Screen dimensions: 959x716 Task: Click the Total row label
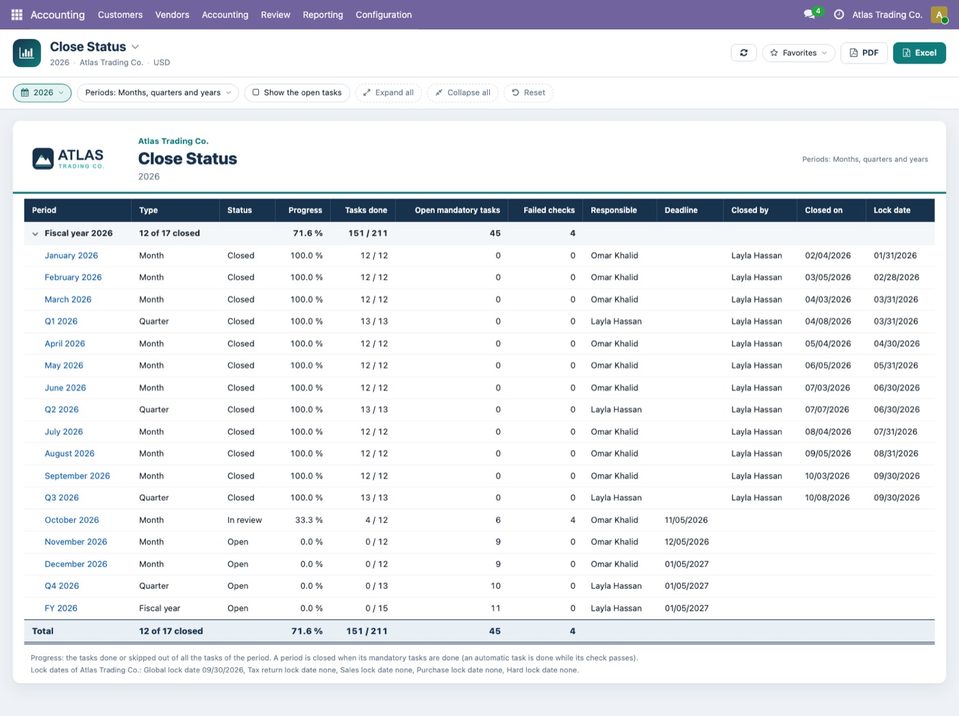click(43, 631)
